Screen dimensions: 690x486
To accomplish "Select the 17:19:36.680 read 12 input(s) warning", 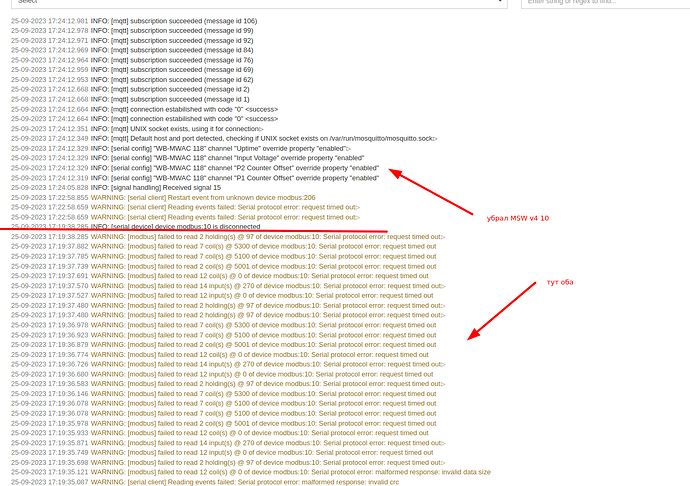I will 222,374.
